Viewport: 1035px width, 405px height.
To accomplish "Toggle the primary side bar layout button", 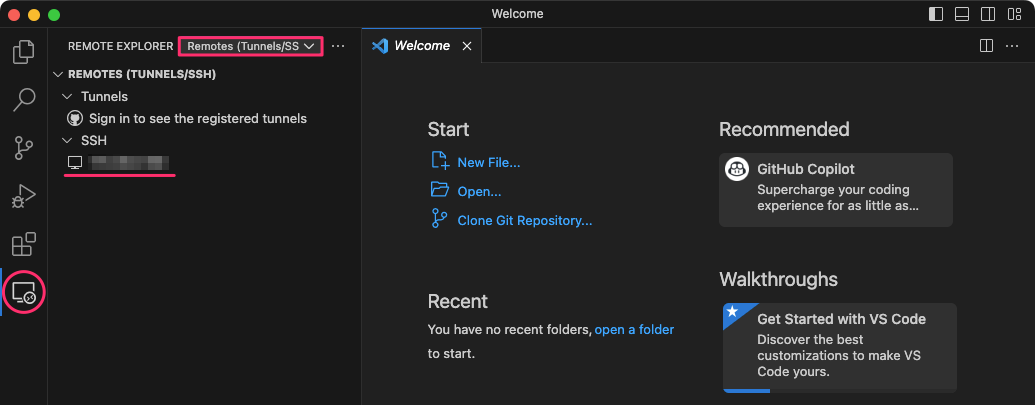I will 935,14.
